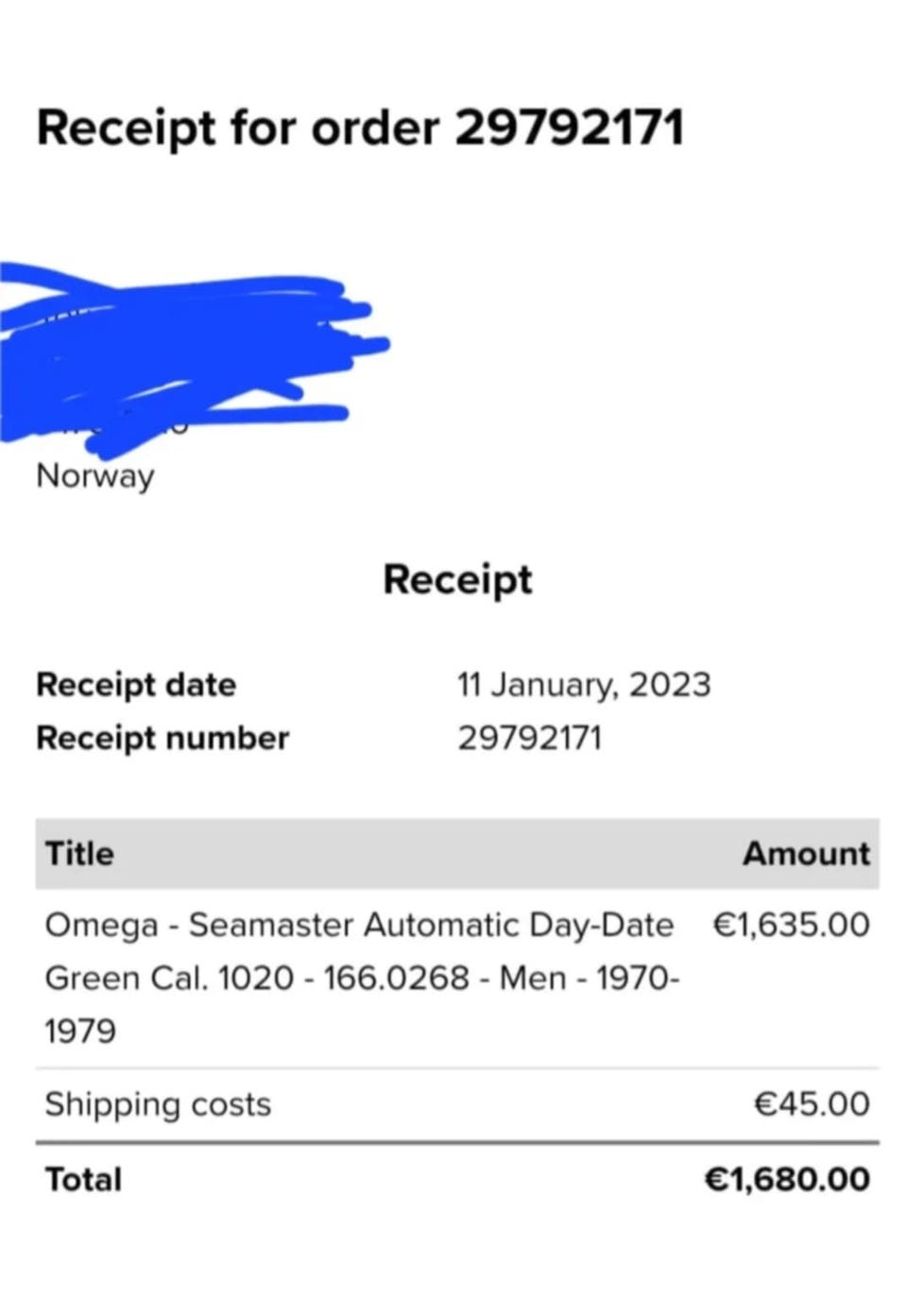Click the 'Amount' column header
907x1316 pixels.
pyautogui.click(x=806, y=854)
